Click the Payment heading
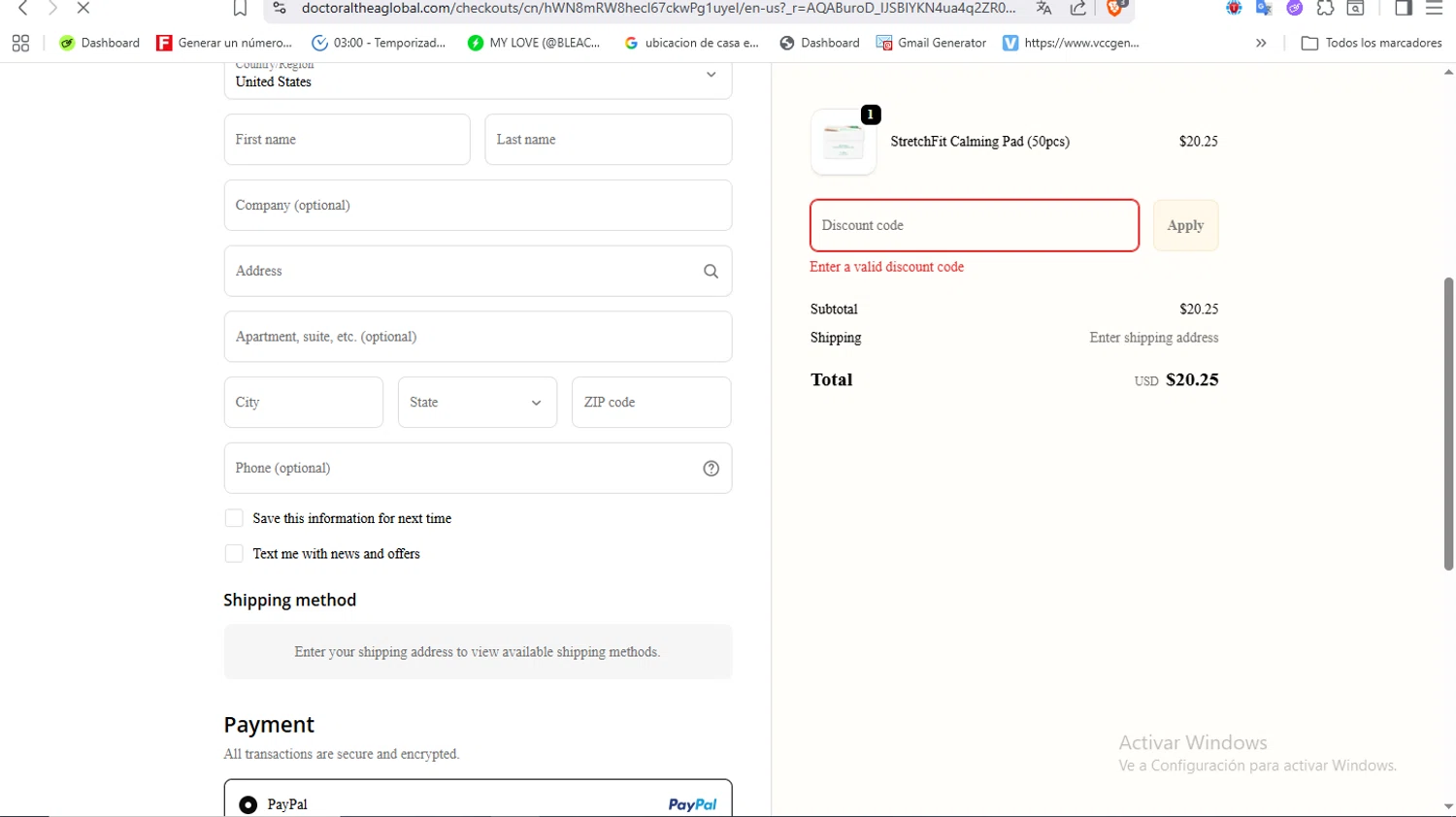1456x817 pixels. 269,725
